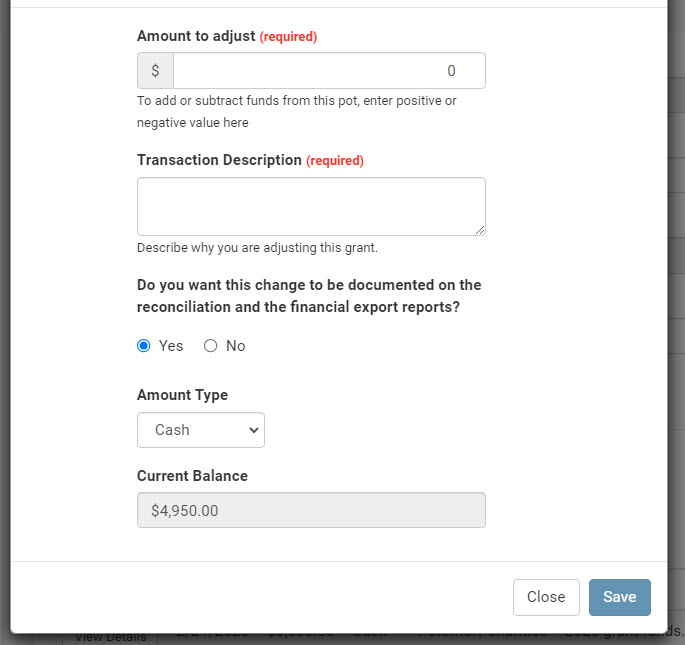Click the text area resize handle
This screenshot has width=685, height=645.
point(480,230)
